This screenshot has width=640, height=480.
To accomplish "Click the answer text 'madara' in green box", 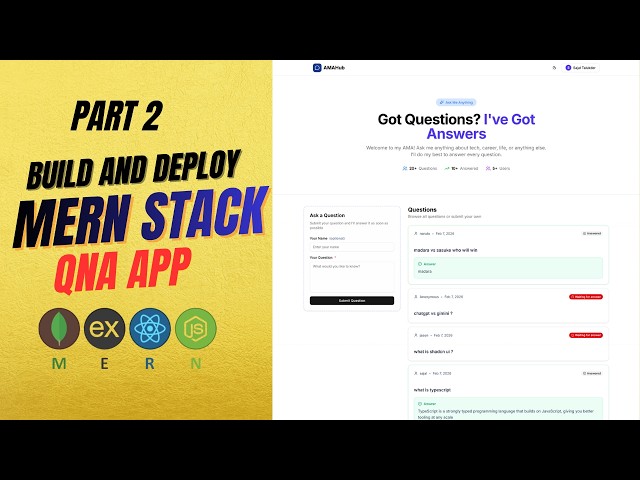I will (424, 271).
